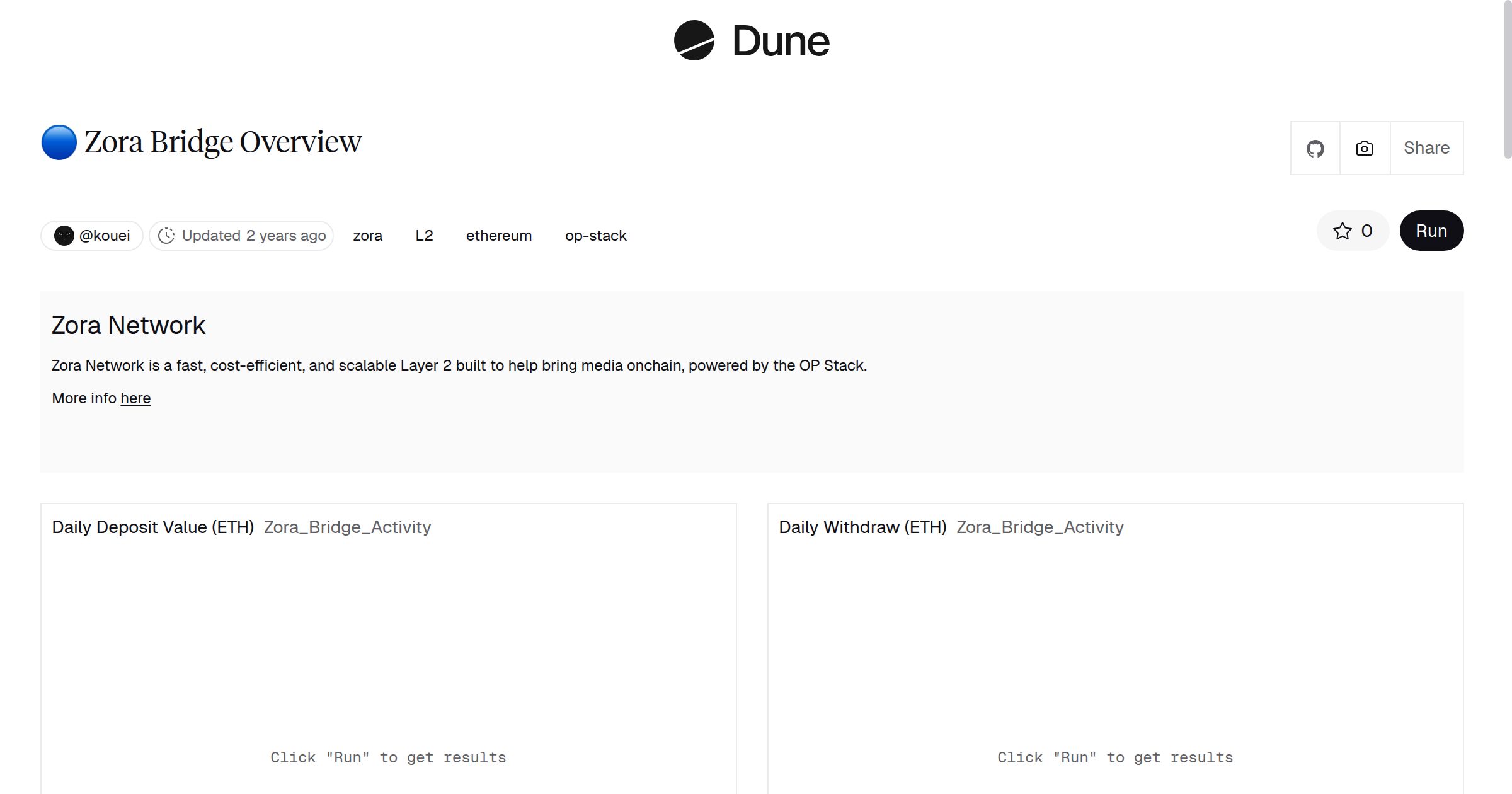Viewport: 1512px width, 794px height.
Task: Run the dashboard queries
Action: pos(1431,231)
